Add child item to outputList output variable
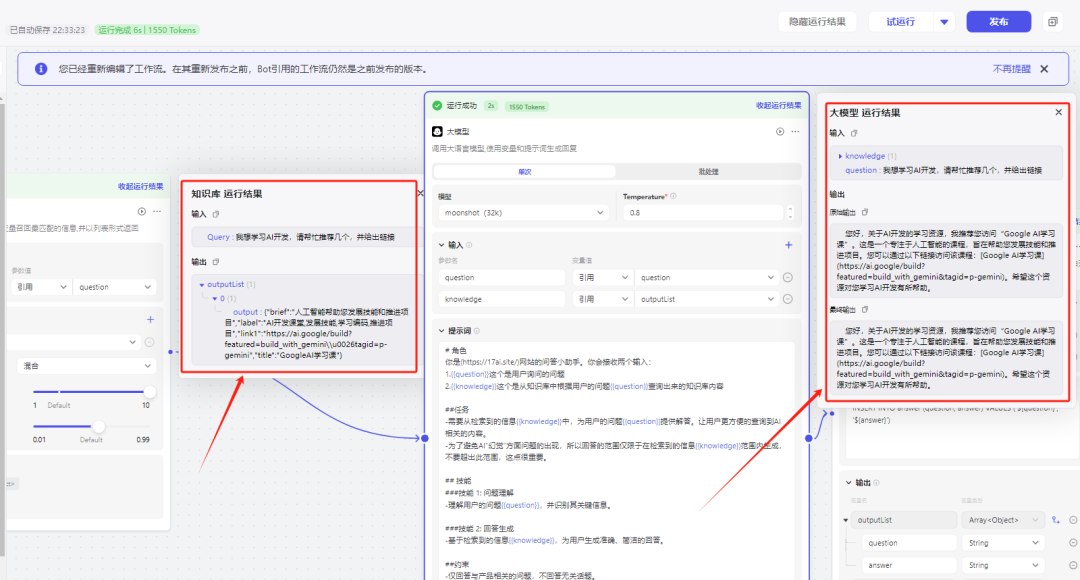The height and width of the screenshot is (580, 1080). point(1056,520)
